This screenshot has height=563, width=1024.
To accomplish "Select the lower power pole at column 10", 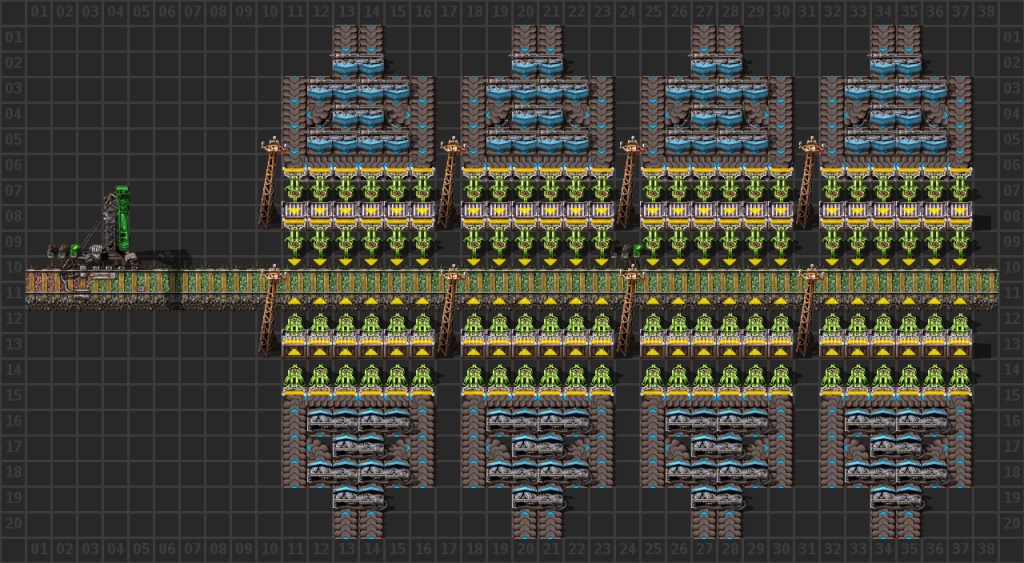I will (271, 310).
